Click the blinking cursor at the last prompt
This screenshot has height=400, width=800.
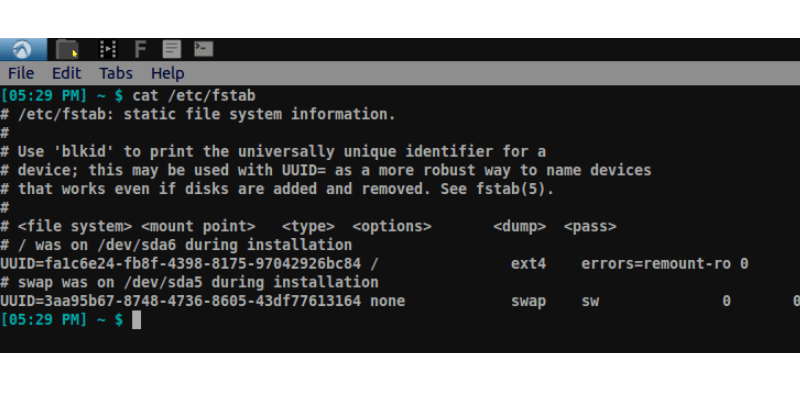tap(137, 319)
